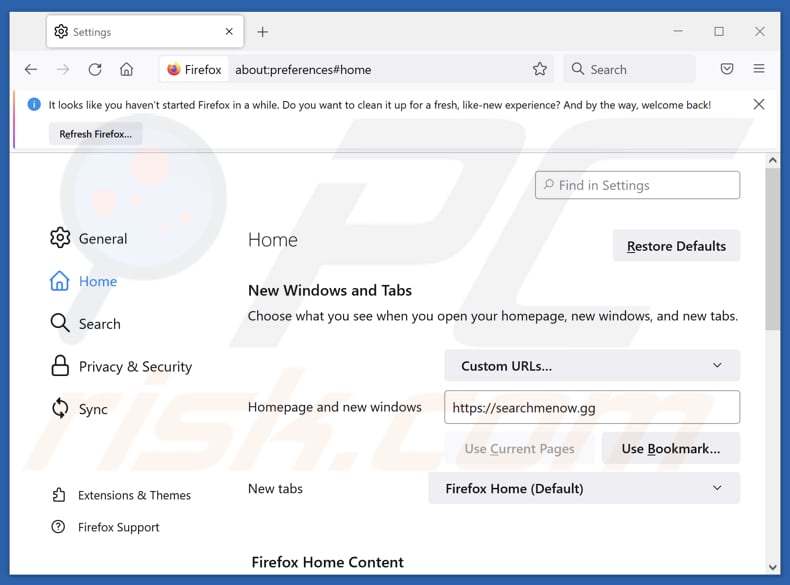Bookmark this page with the star icon
The height and width of the screenshot is (585, 790).
(x=540, y=69)
